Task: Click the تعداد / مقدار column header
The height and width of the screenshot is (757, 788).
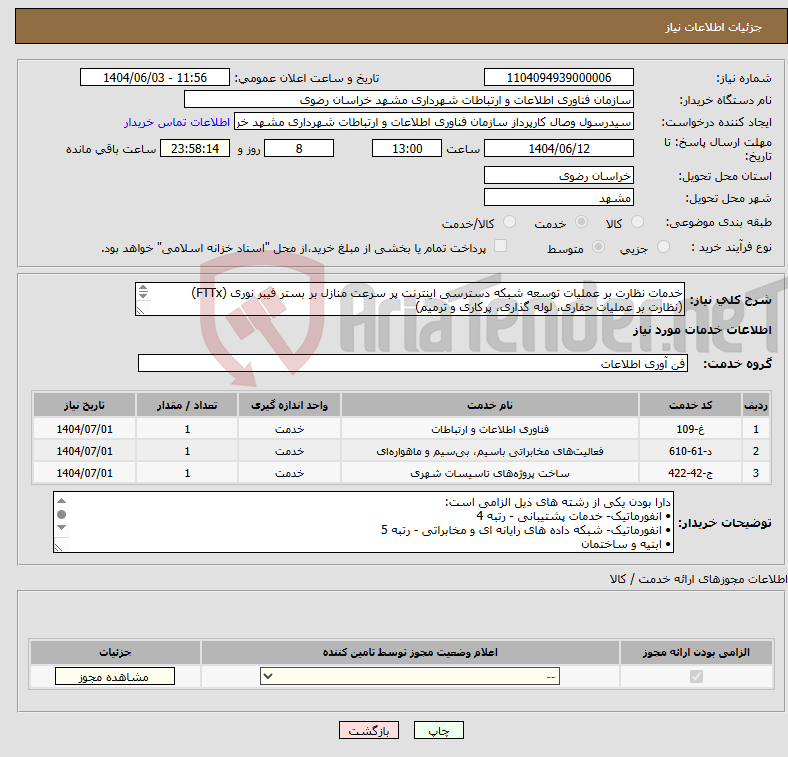Action: 187,405
